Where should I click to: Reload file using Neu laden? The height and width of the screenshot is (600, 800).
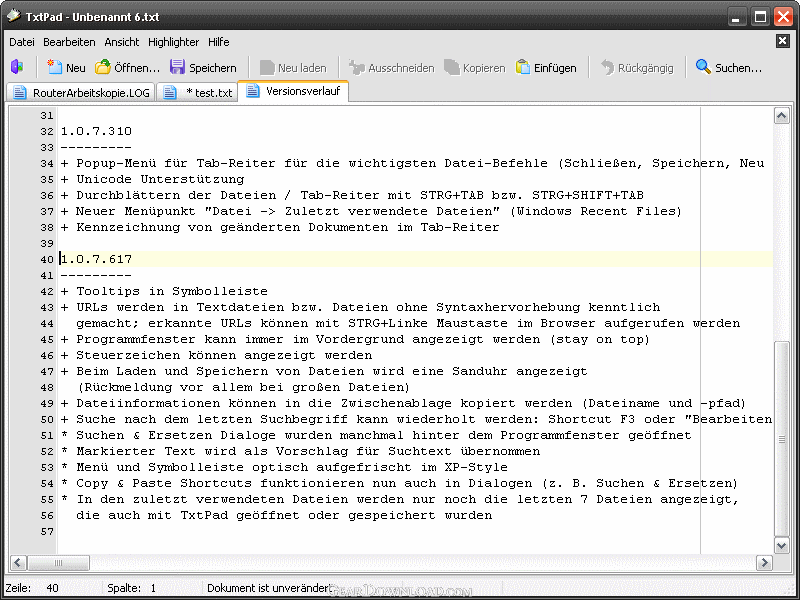[293, 67]
